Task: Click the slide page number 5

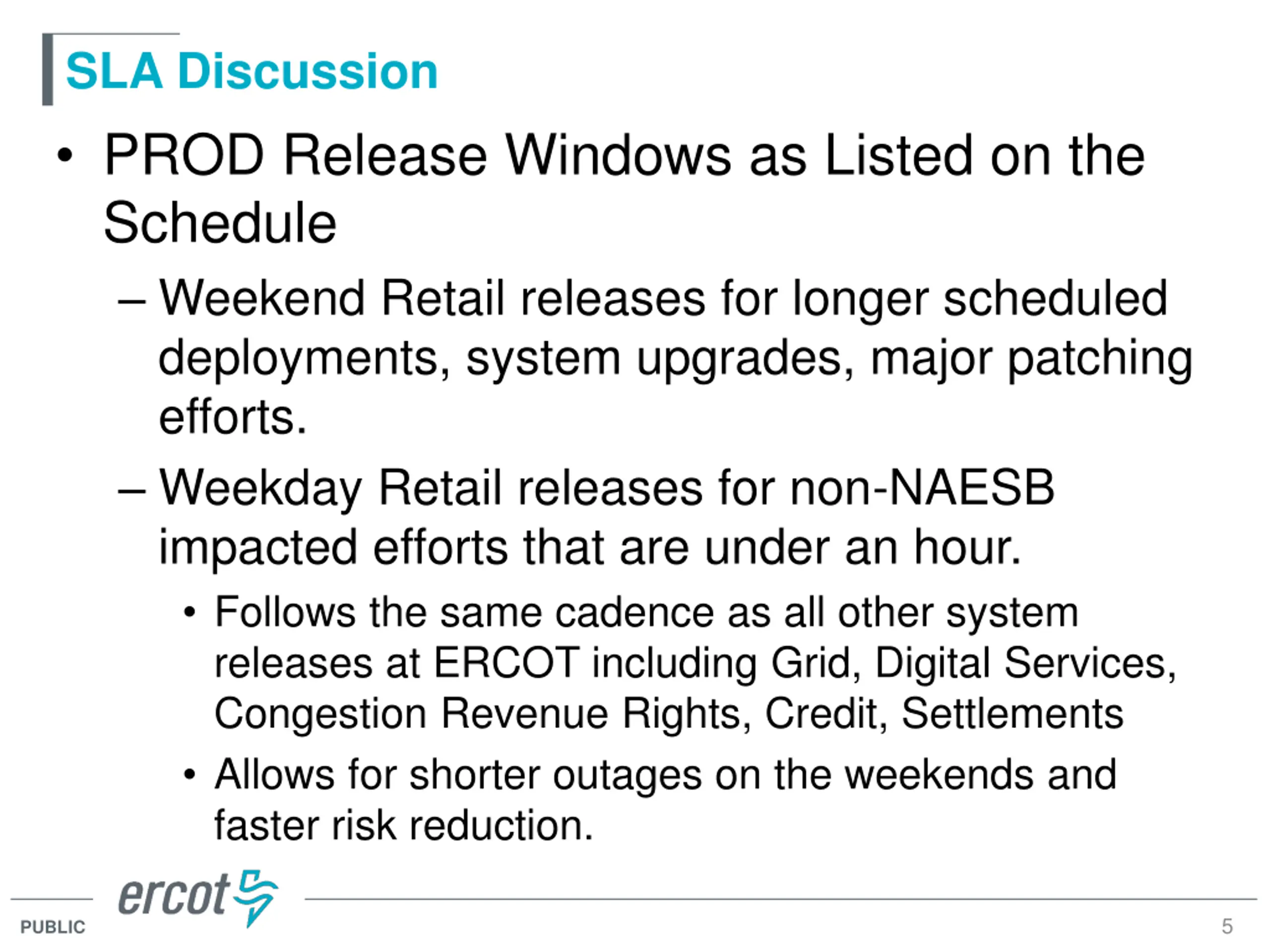Action: (1227, 926)
